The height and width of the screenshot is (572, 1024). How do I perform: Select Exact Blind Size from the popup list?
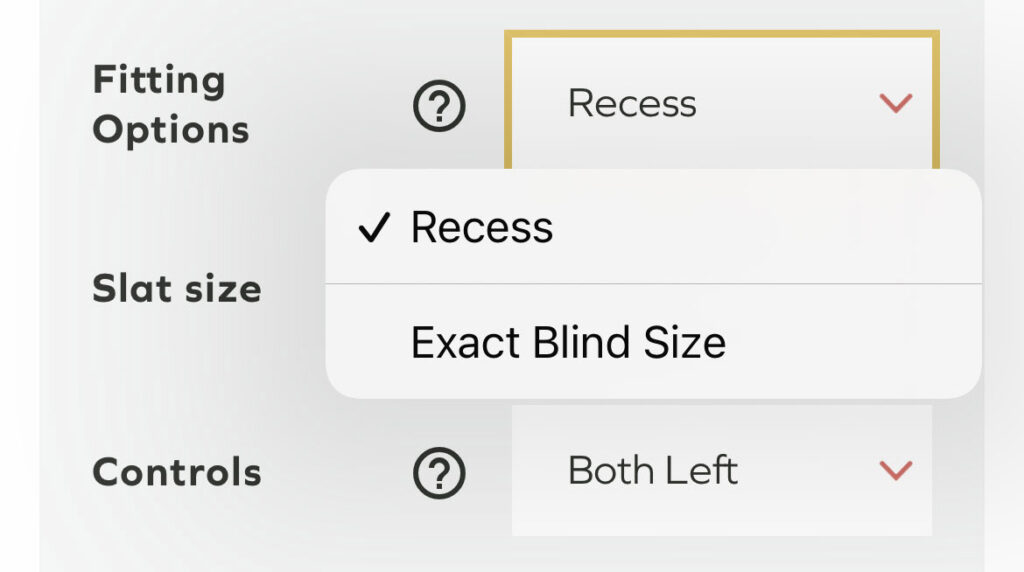567,343
